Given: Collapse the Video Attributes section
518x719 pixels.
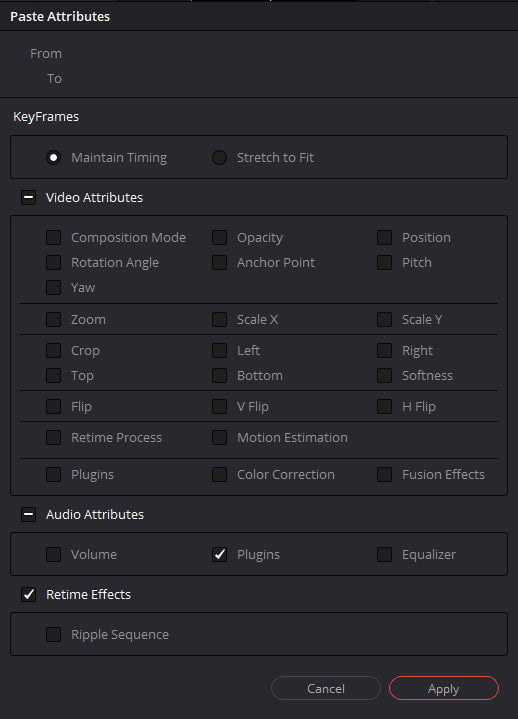Looking at the screenshot, I should point(28,198).
